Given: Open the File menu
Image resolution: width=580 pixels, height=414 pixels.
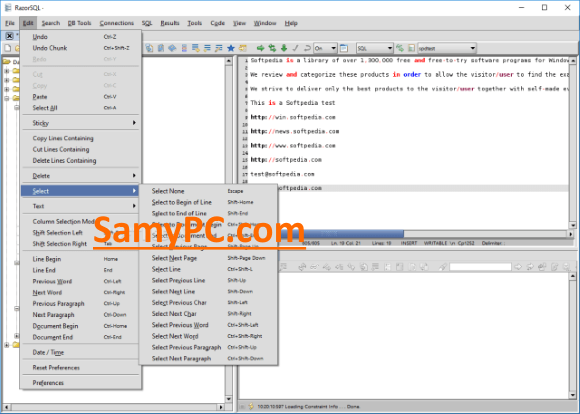Looking at the screenshot, I should [10, 23].
